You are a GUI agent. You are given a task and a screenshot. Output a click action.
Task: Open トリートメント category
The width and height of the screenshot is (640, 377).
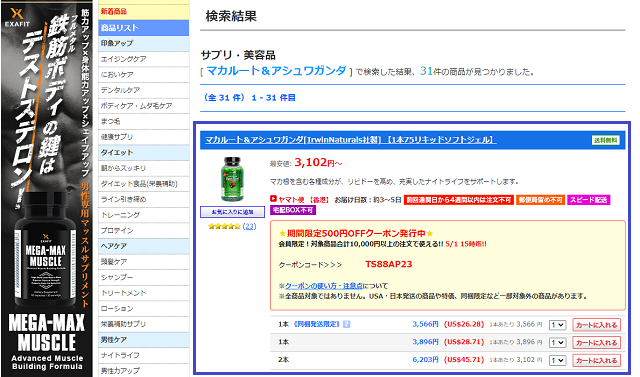point(143,293)
